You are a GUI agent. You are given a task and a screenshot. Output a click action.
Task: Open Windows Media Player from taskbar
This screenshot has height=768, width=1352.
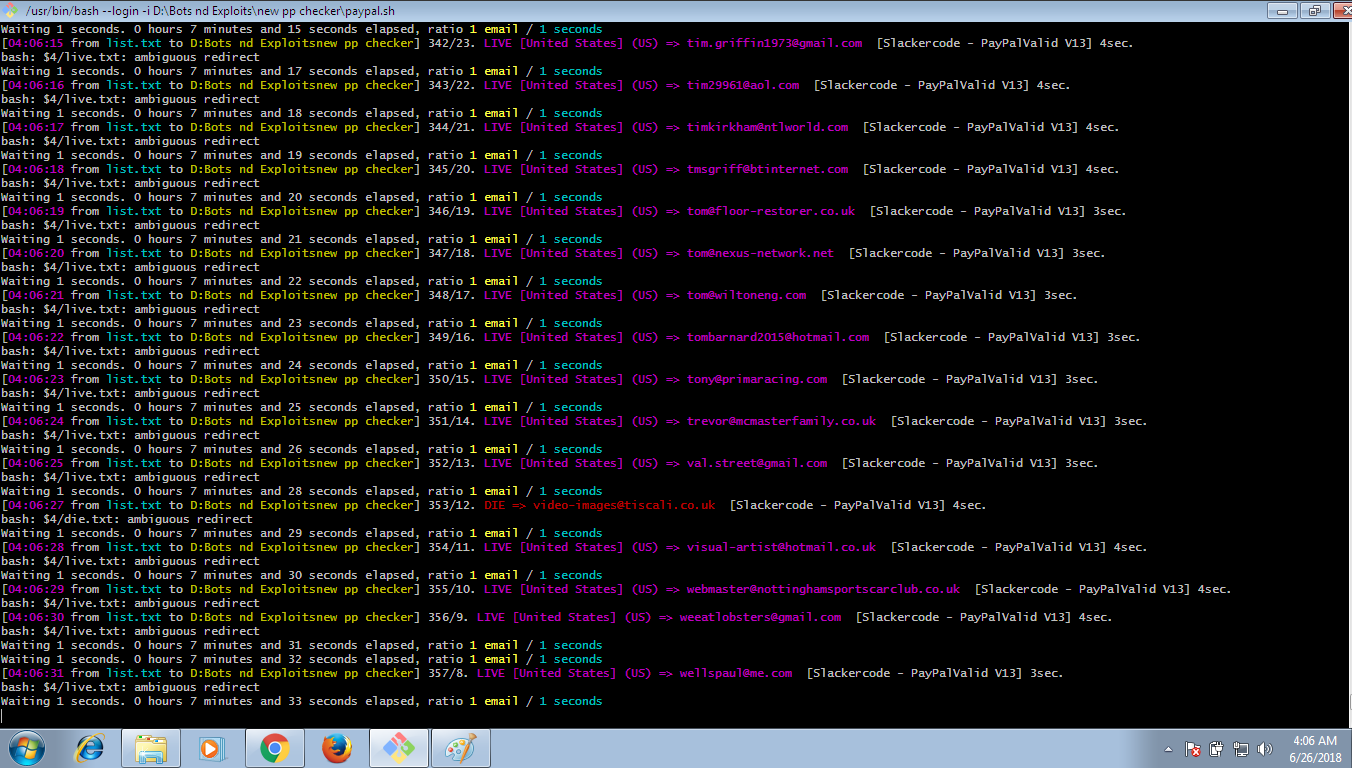[x=211, y=748]
